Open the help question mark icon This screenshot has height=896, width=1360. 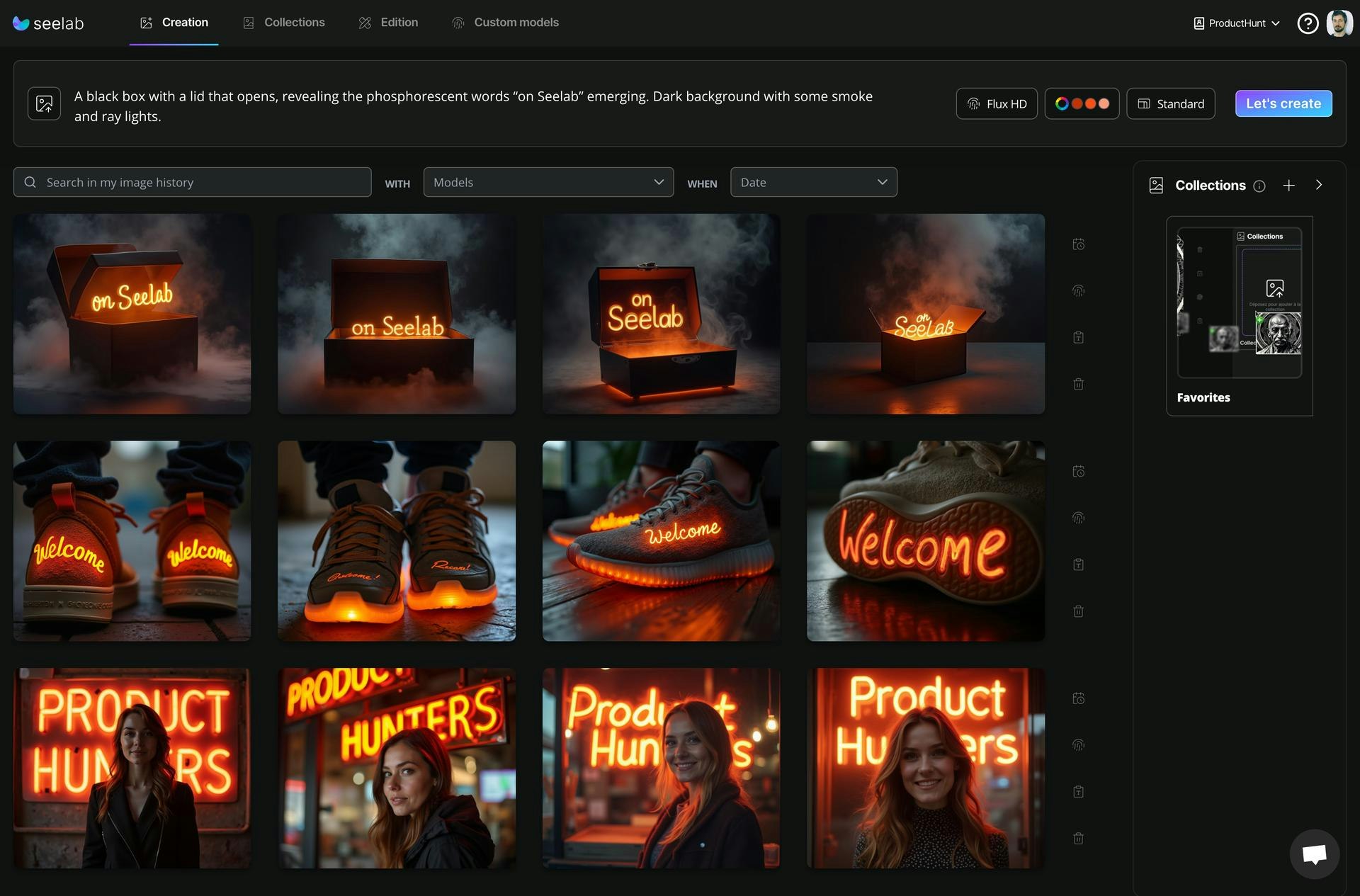coord(1307,23)
